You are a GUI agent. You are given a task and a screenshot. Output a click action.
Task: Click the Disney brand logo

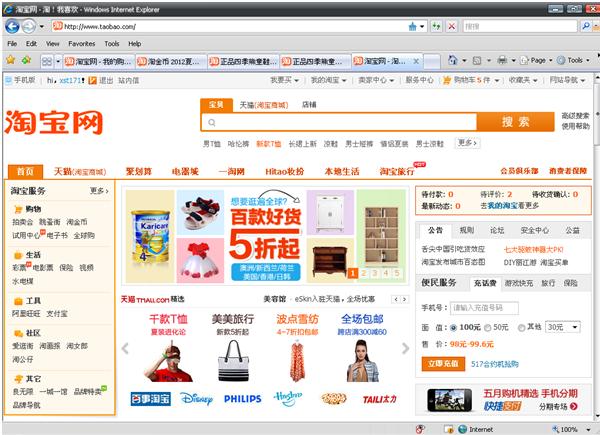pos(196,399)
